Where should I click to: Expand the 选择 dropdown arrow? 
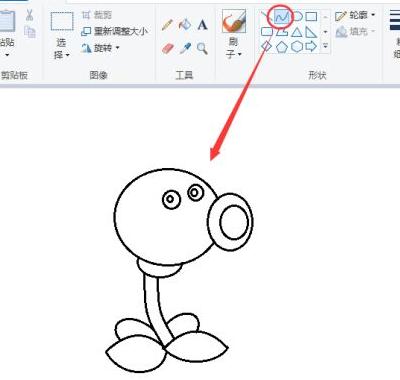click(x=68, y=55)
